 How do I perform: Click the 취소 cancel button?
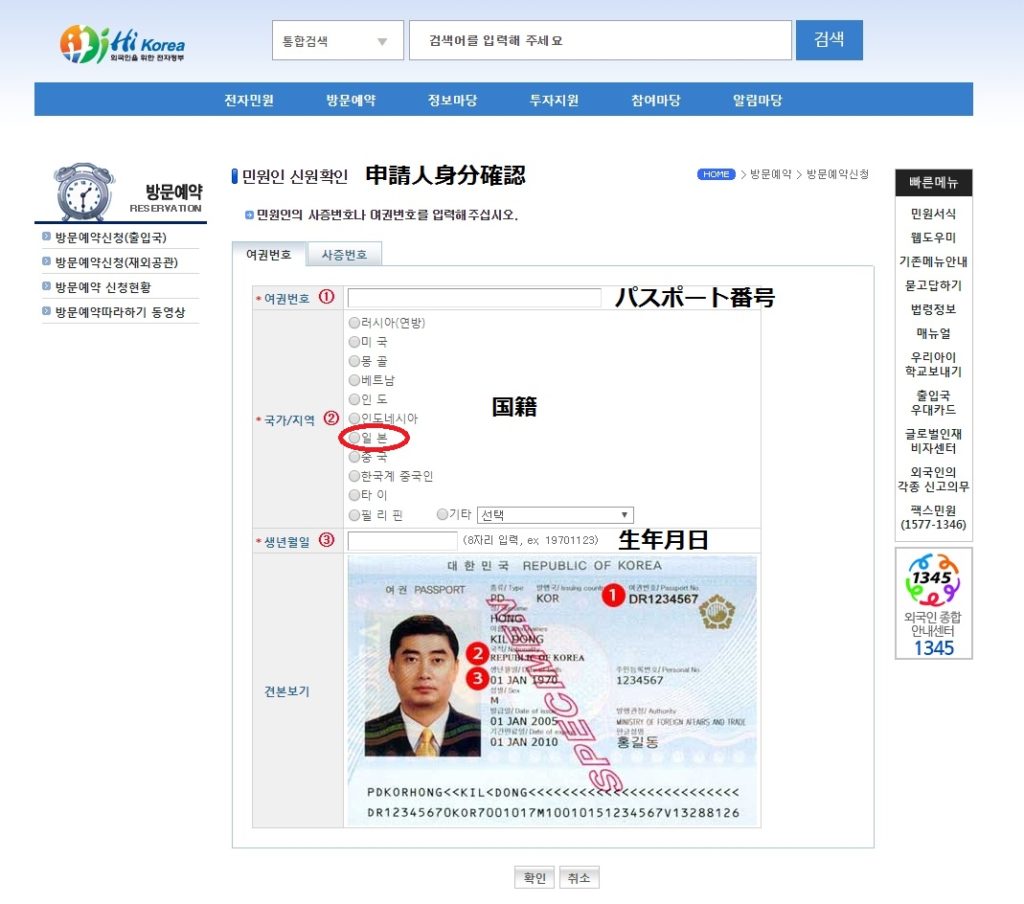point(579,878)
